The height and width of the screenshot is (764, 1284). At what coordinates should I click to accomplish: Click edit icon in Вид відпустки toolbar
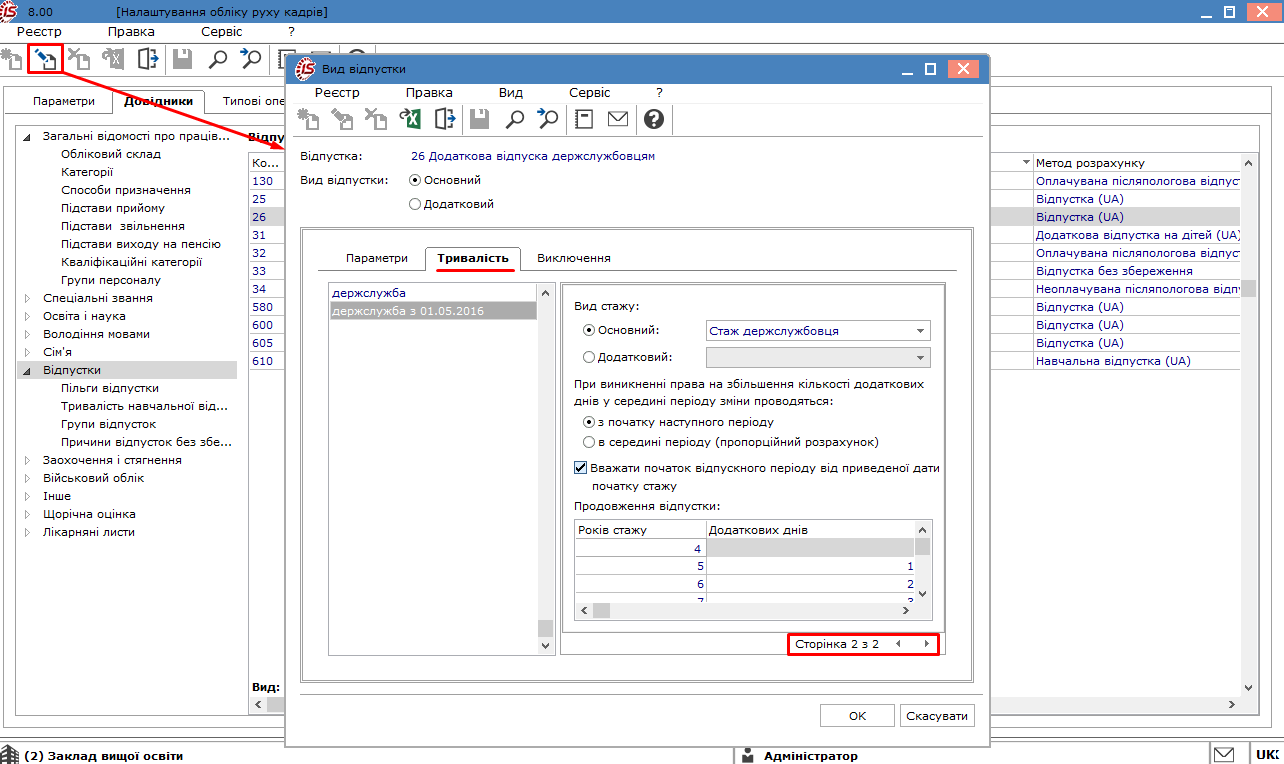tap(343, 119)
